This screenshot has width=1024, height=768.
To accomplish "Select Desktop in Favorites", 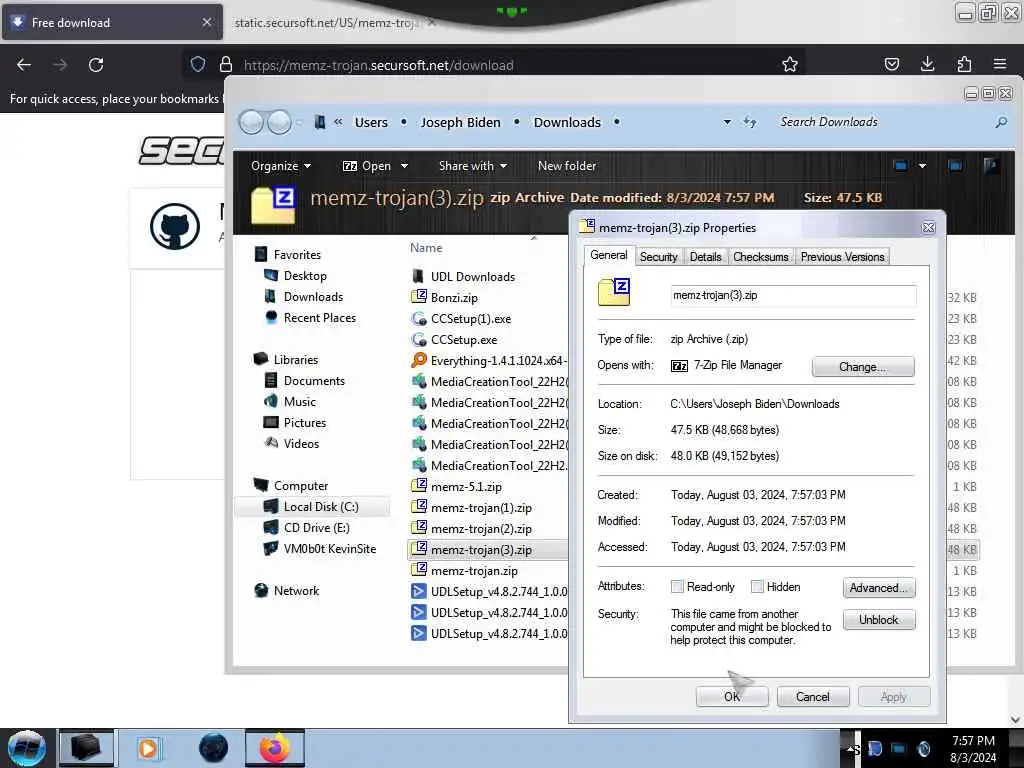I will 304,276.
